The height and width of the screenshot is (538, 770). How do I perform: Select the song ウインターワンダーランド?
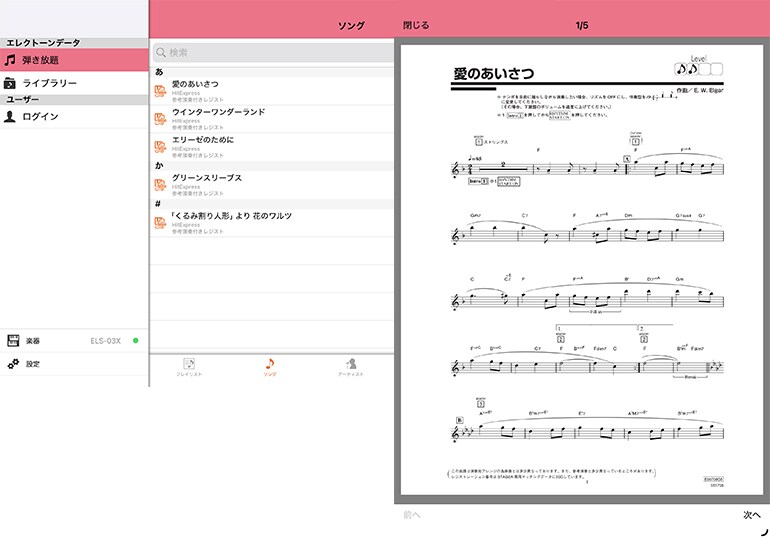272,119
